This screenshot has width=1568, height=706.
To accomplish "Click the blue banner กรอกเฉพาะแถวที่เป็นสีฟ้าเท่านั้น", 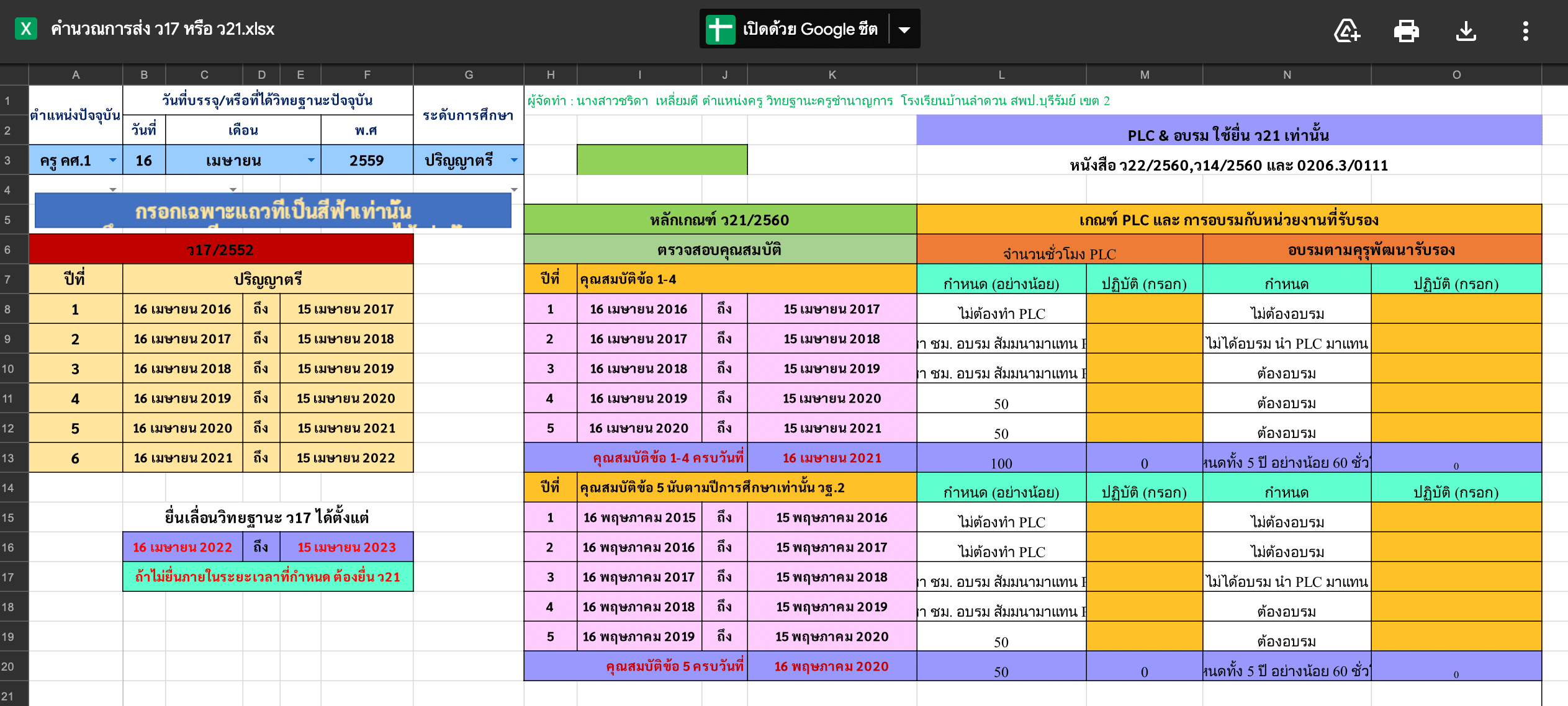I will pyautogui.click(x=273, y=211).
